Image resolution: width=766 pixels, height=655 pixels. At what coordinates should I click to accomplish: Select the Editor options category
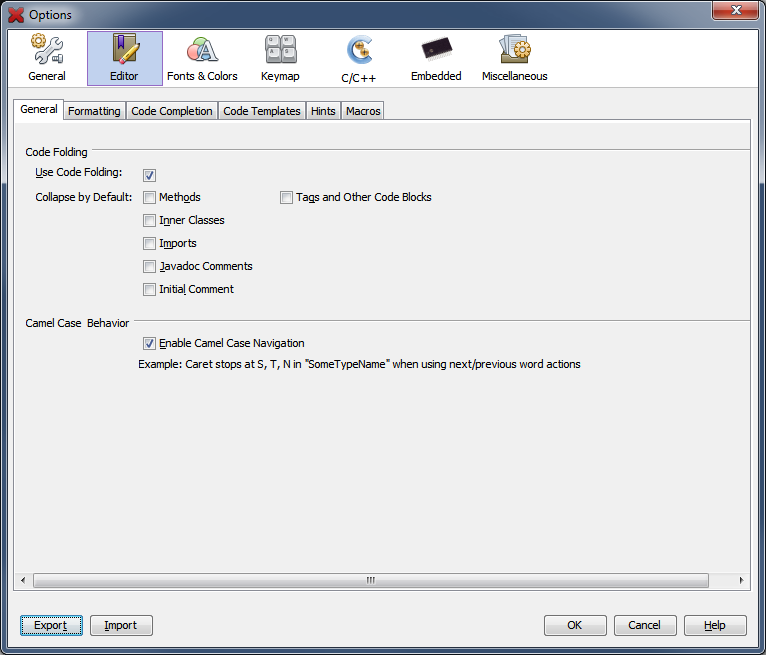[125, 58]
